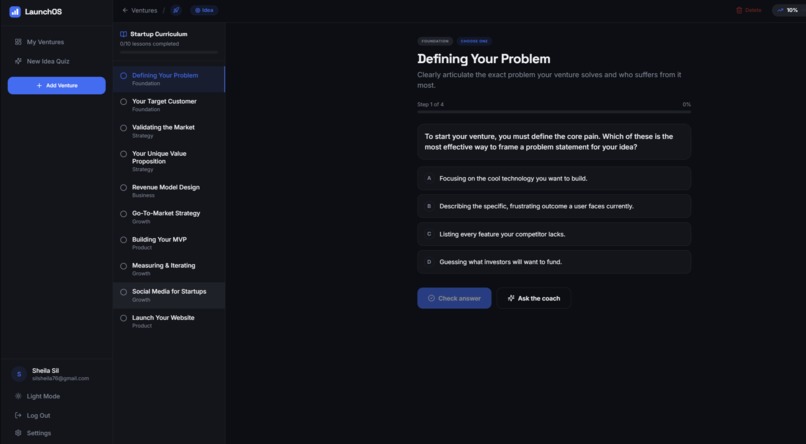The width and height of the screenshot is (806, 444).
Task: Open the Measuring & Iterating lesson
Action: pyautogui.click(x=169, y=269)
